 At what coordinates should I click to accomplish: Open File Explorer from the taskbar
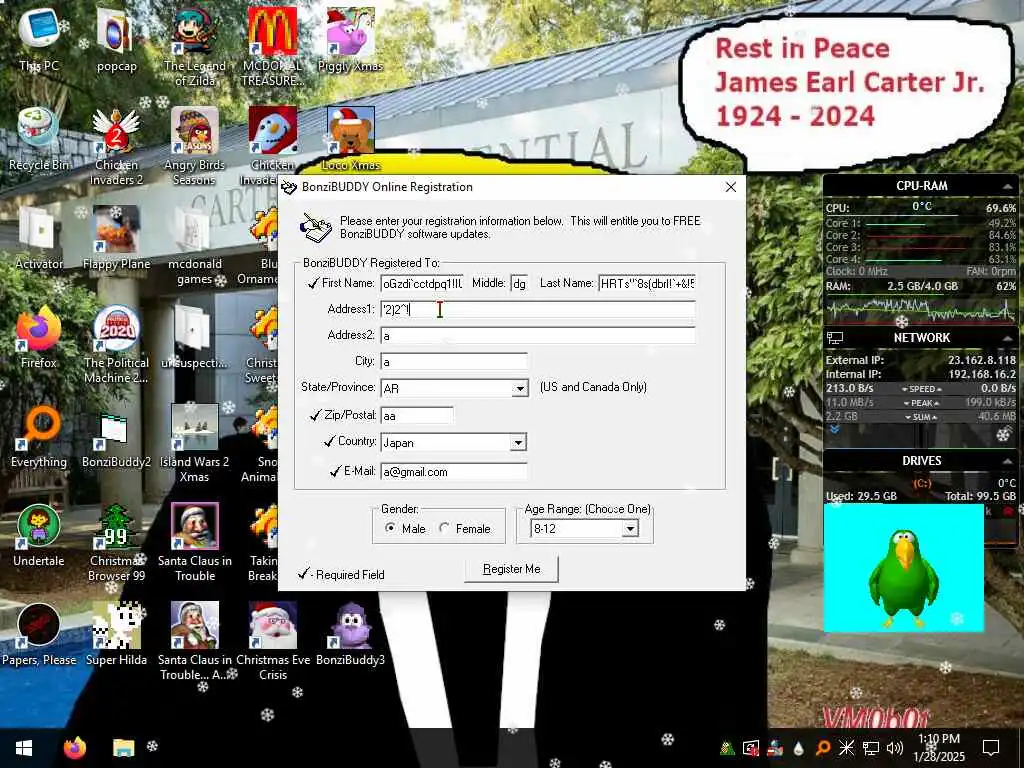123,748
